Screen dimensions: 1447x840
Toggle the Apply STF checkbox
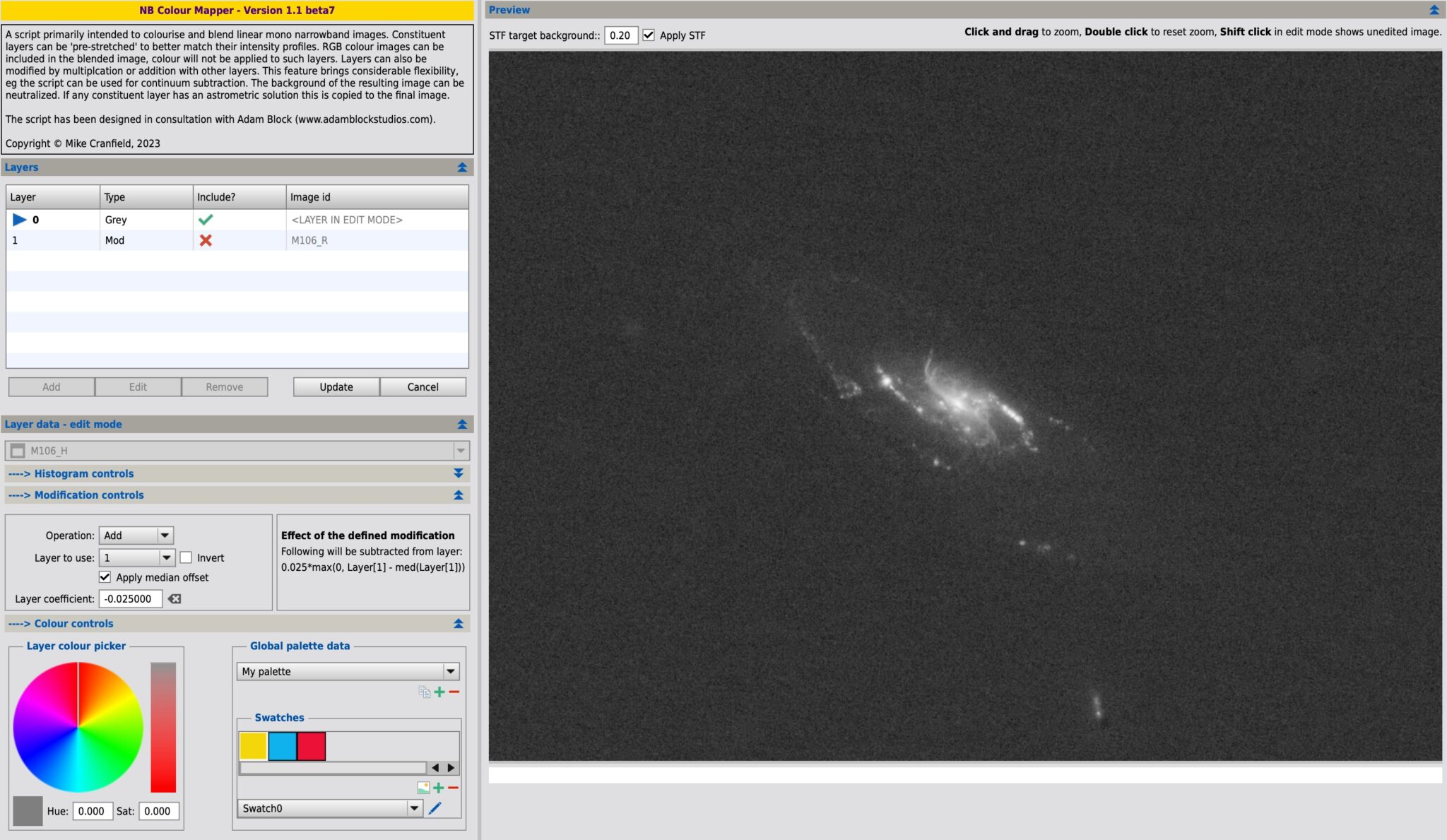click(x=649, y=35)
